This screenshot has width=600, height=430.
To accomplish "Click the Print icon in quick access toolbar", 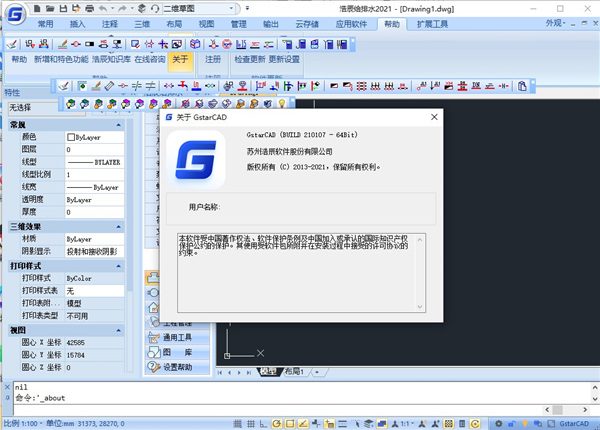I will (x=91, y=8).
